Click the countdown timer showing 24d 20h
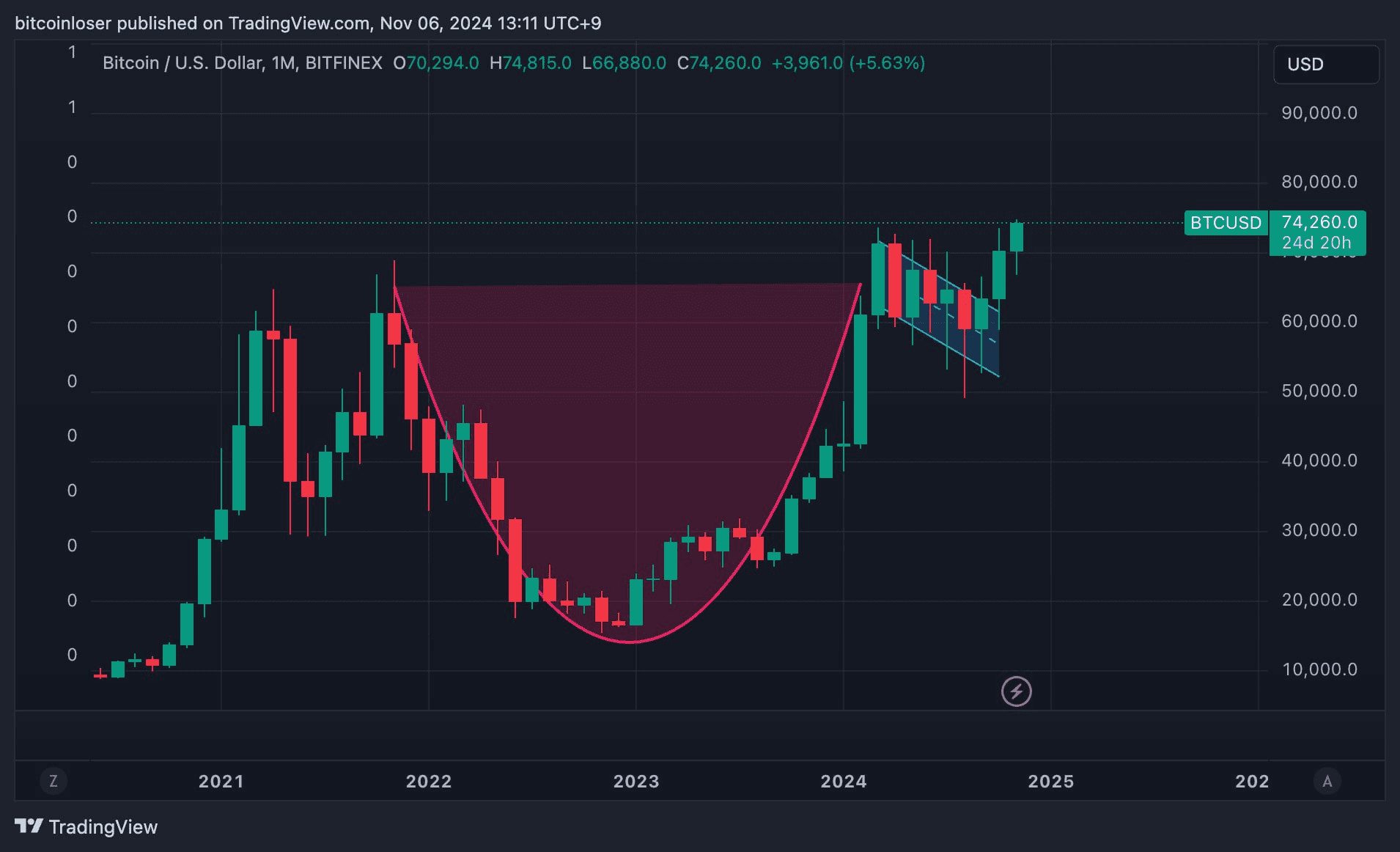 click(x=1317, y=242)
